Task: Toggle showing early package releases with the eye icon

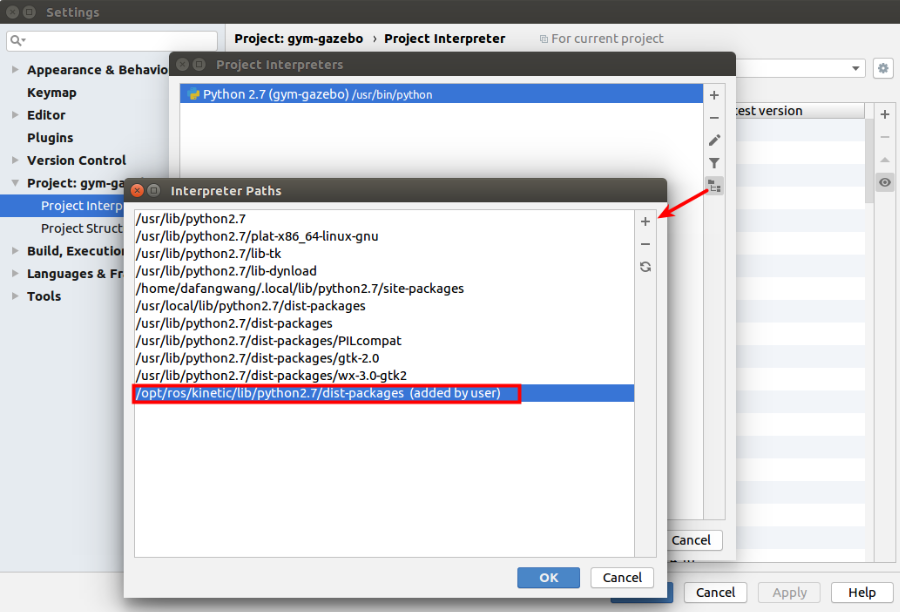Action: [x=884, y=182]
